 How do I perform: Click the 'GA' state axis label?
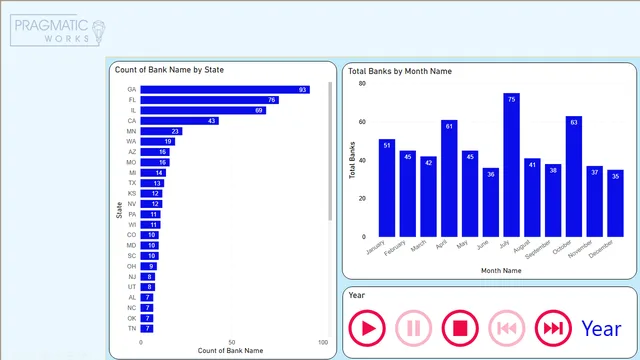coord(131,89)
